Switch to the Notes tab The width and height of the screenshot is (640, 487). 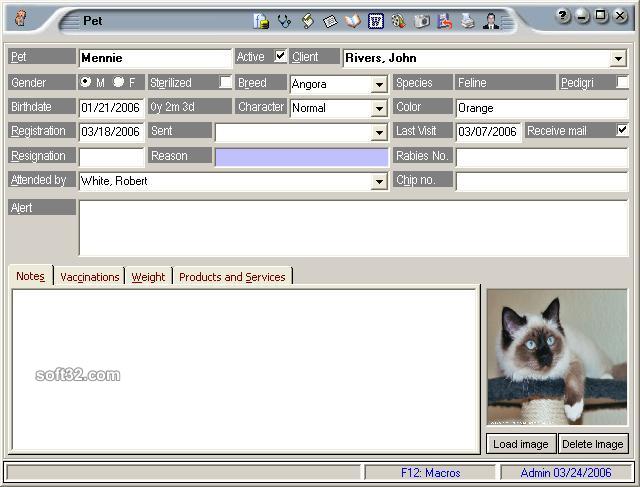click(31, 276)
